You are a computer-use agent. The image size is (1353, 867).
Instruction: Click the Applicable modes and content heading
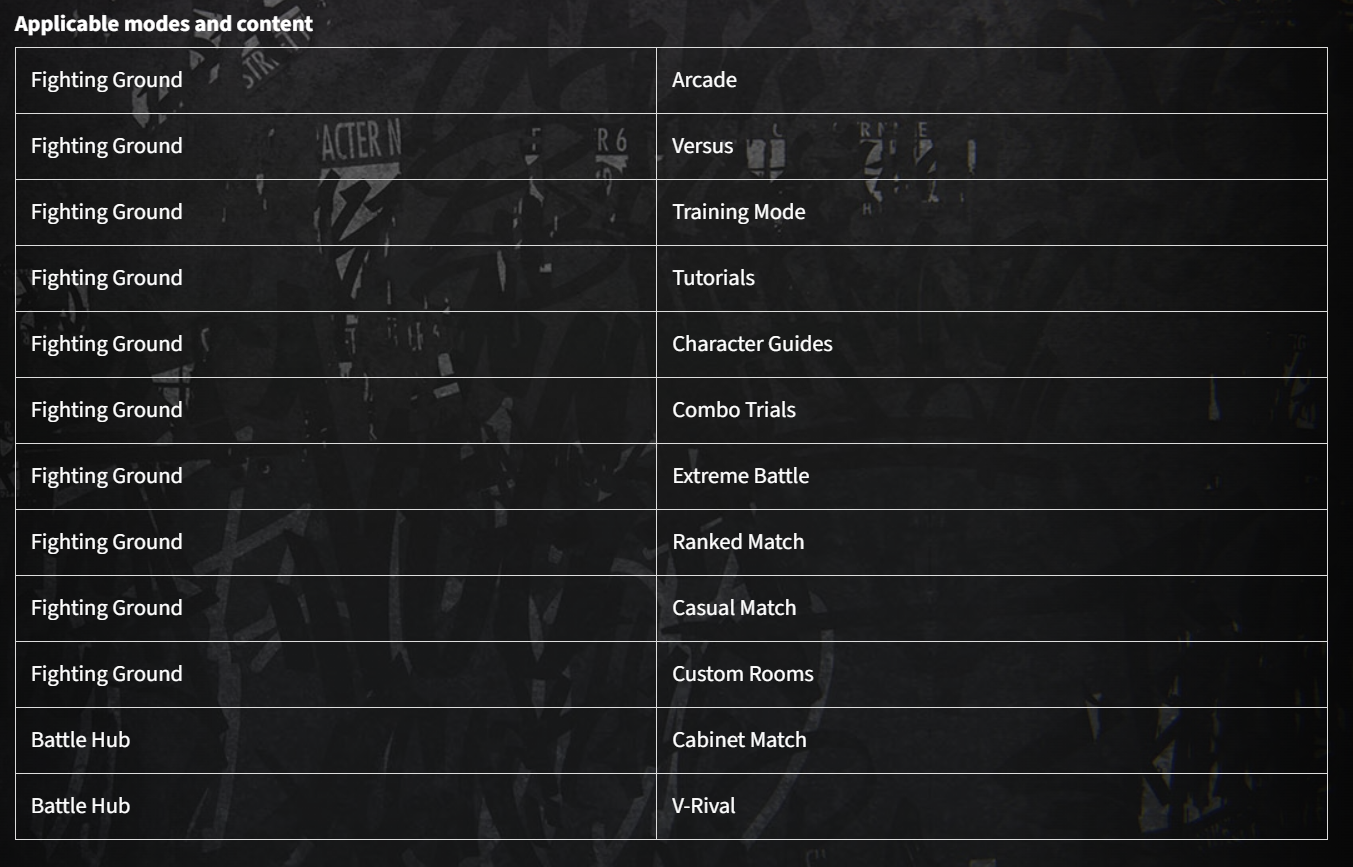coord(163,24)
